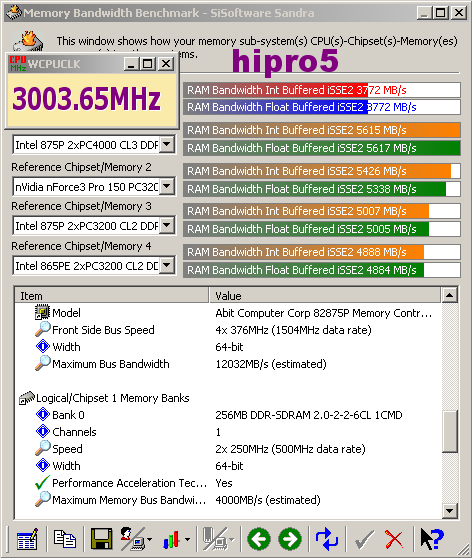The height and width of the screenshot is (558, 472).
Task: Click value 12032MB/s (estimated)
Action: (x=271, y=364)
